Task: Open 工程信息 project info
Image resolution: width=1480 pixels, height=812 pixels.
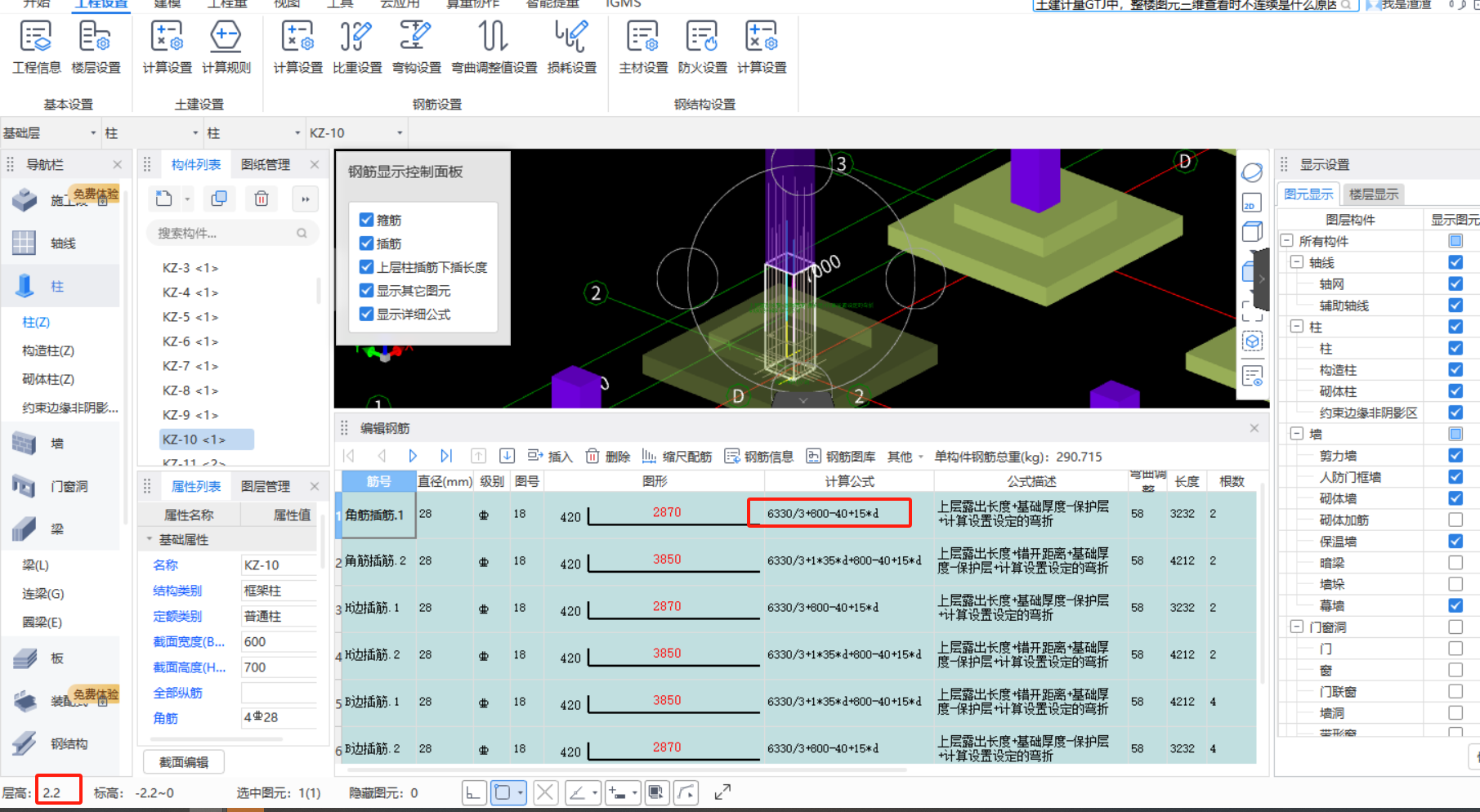Action: click(x=36, y=47)
